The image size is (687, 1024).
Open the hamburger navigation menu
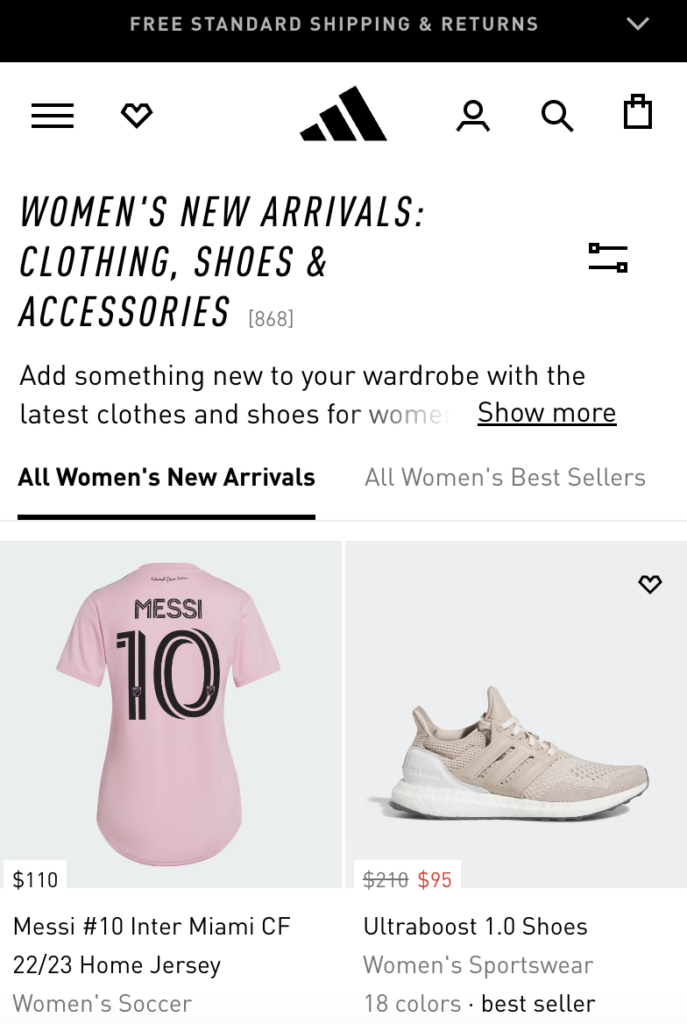pos(53,116)
